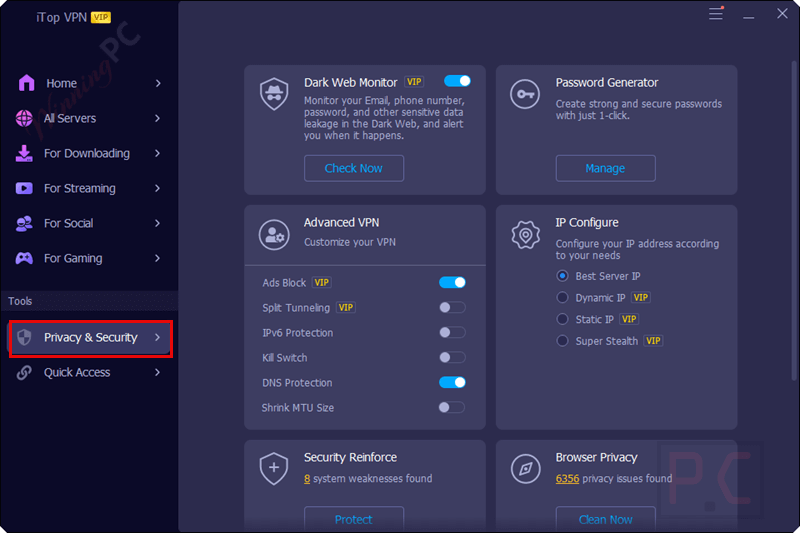Open the For Social servers
Image resolution: width=800 pixels, height=533 pixels.
(89, 223)
